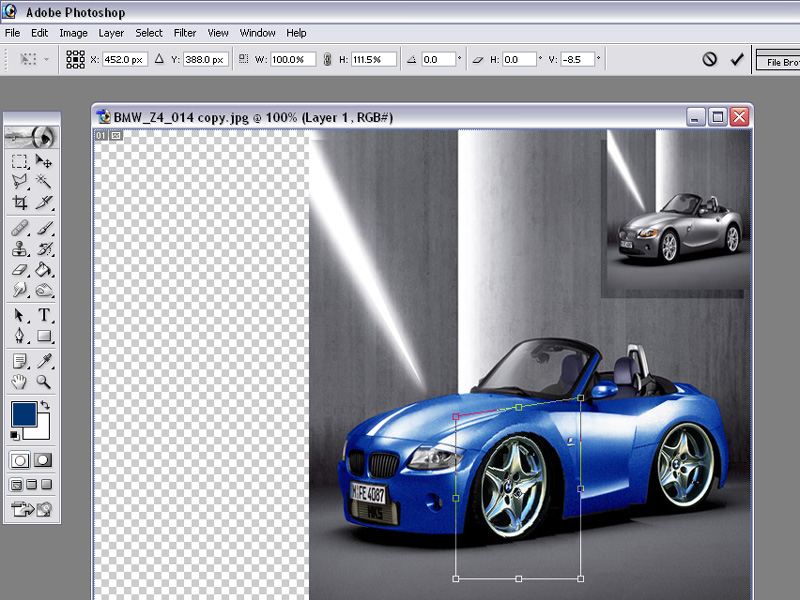Select the Sponge tool
Screen dimensions: 800x600
tap(44, 290)
